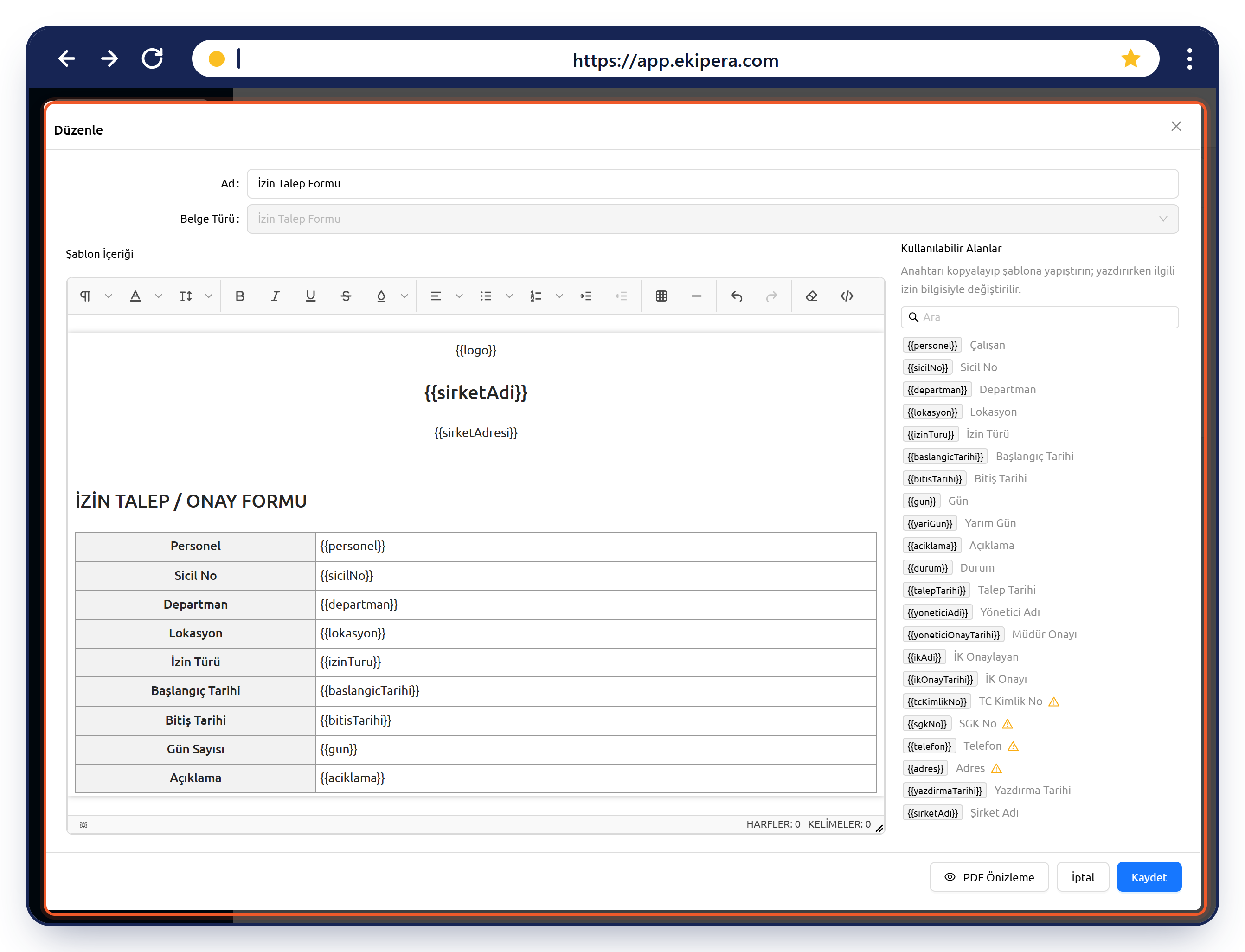Click the Ara search field

coord(1040,317)
